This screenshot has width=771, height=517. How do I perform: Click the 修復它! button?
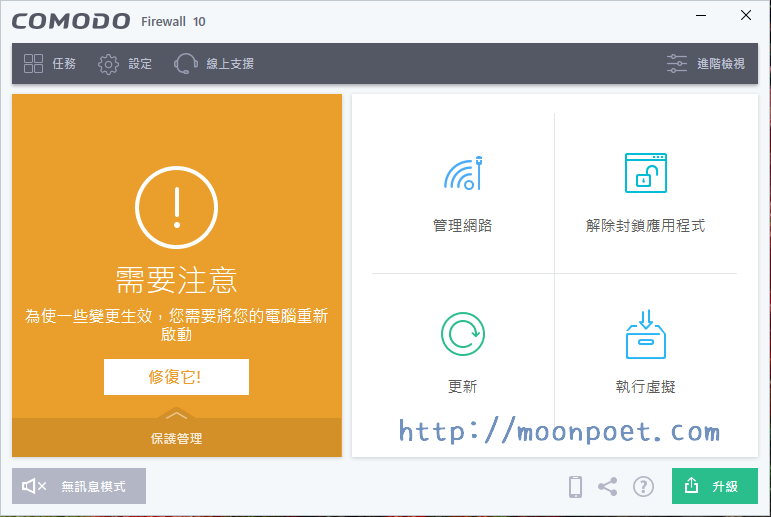pyautogui.click(x=176, y=377)
